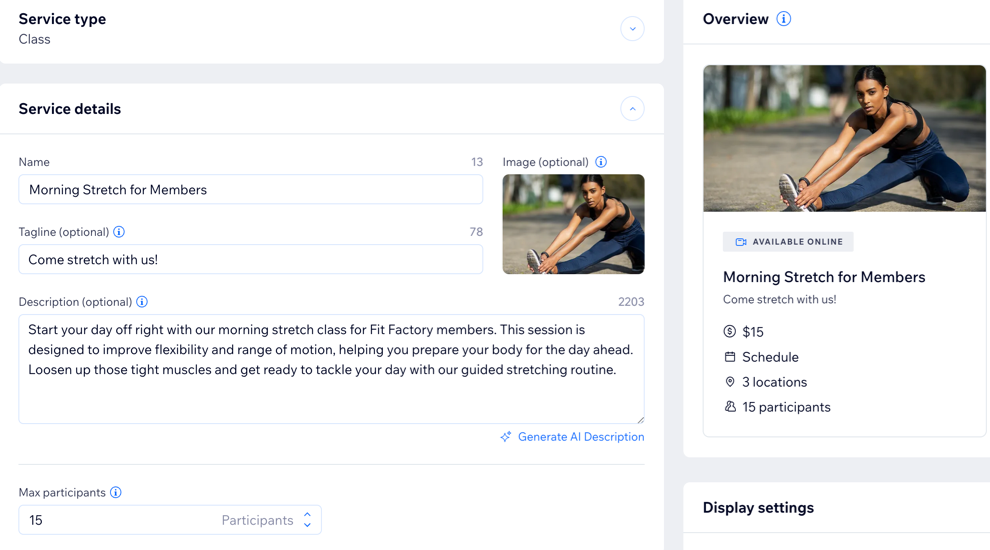Click the Max participants stepper arrows
This screenshot has width=990, height=550.
coord(307,520)
